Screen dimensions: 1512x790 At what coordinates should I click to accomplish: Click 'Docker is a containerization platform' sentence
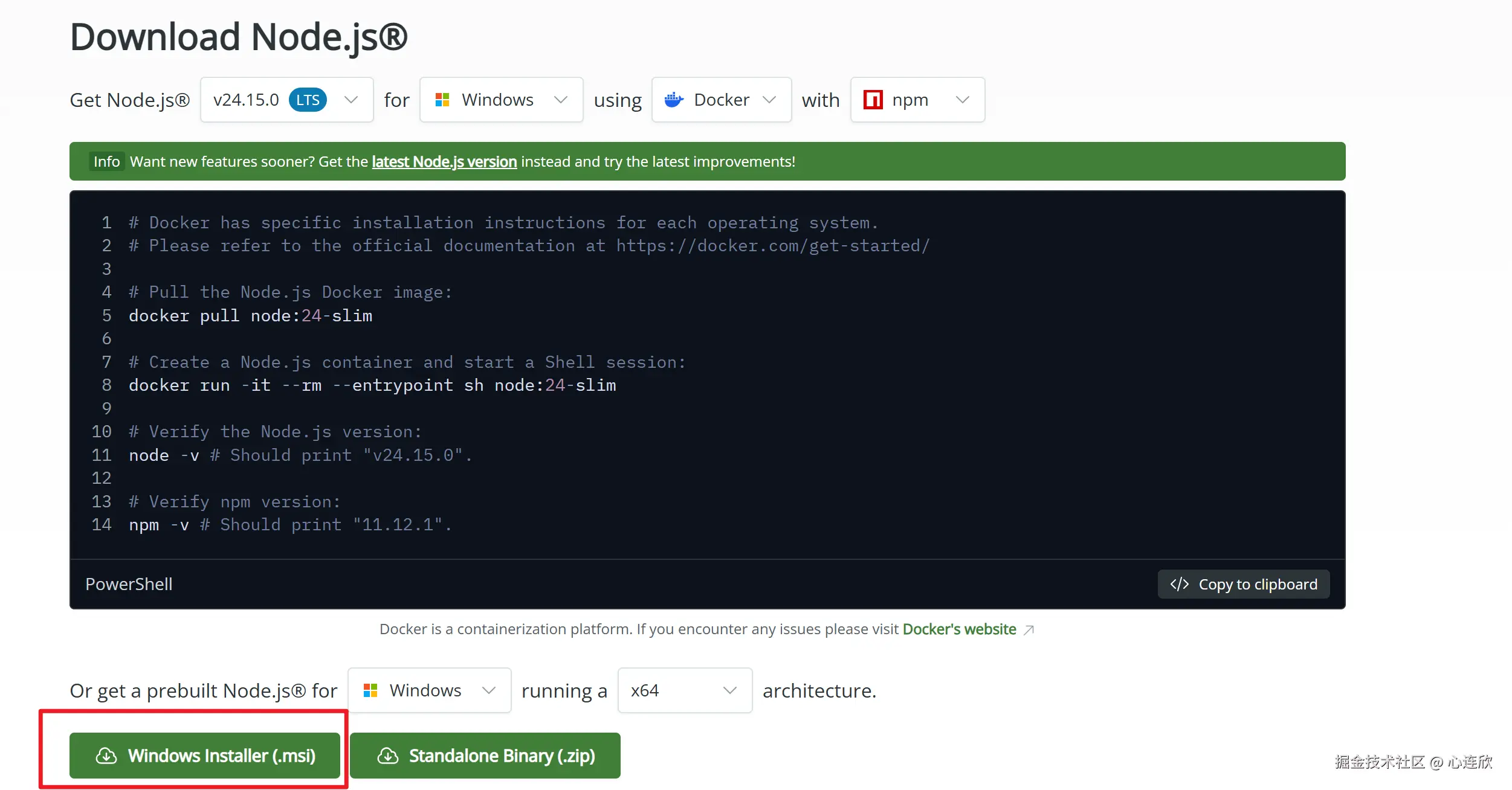click(x=639, y=629)
